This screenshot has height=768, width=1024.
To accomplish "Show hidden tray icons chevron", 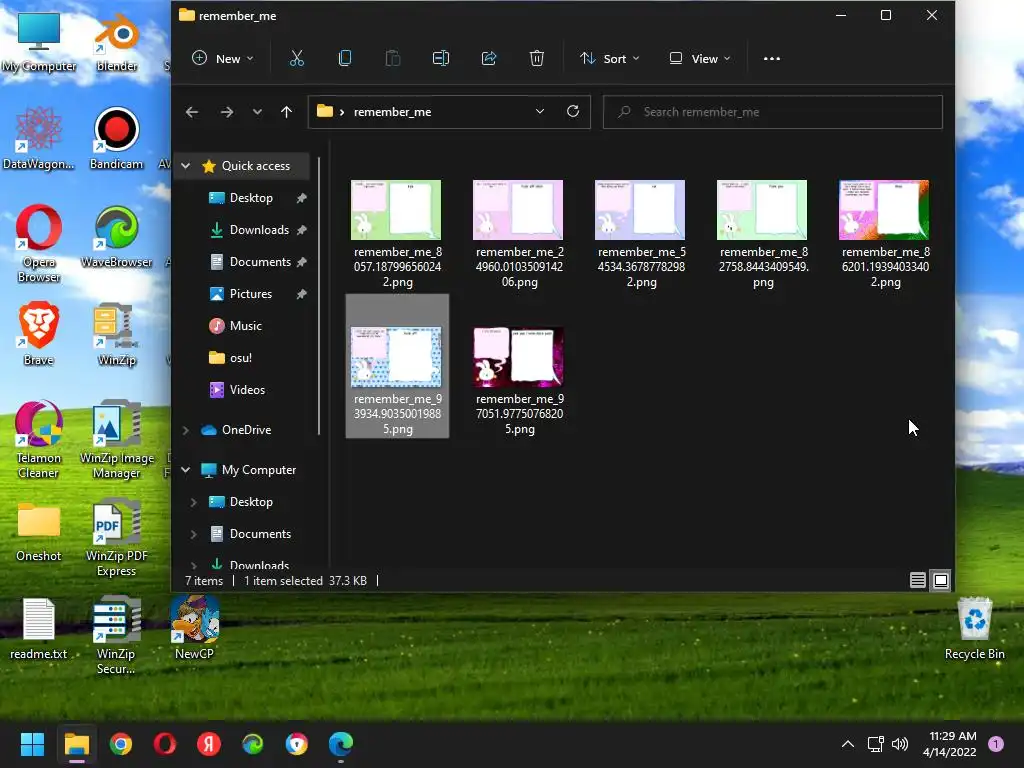I will pyautogui.click(x=848, y=744).
